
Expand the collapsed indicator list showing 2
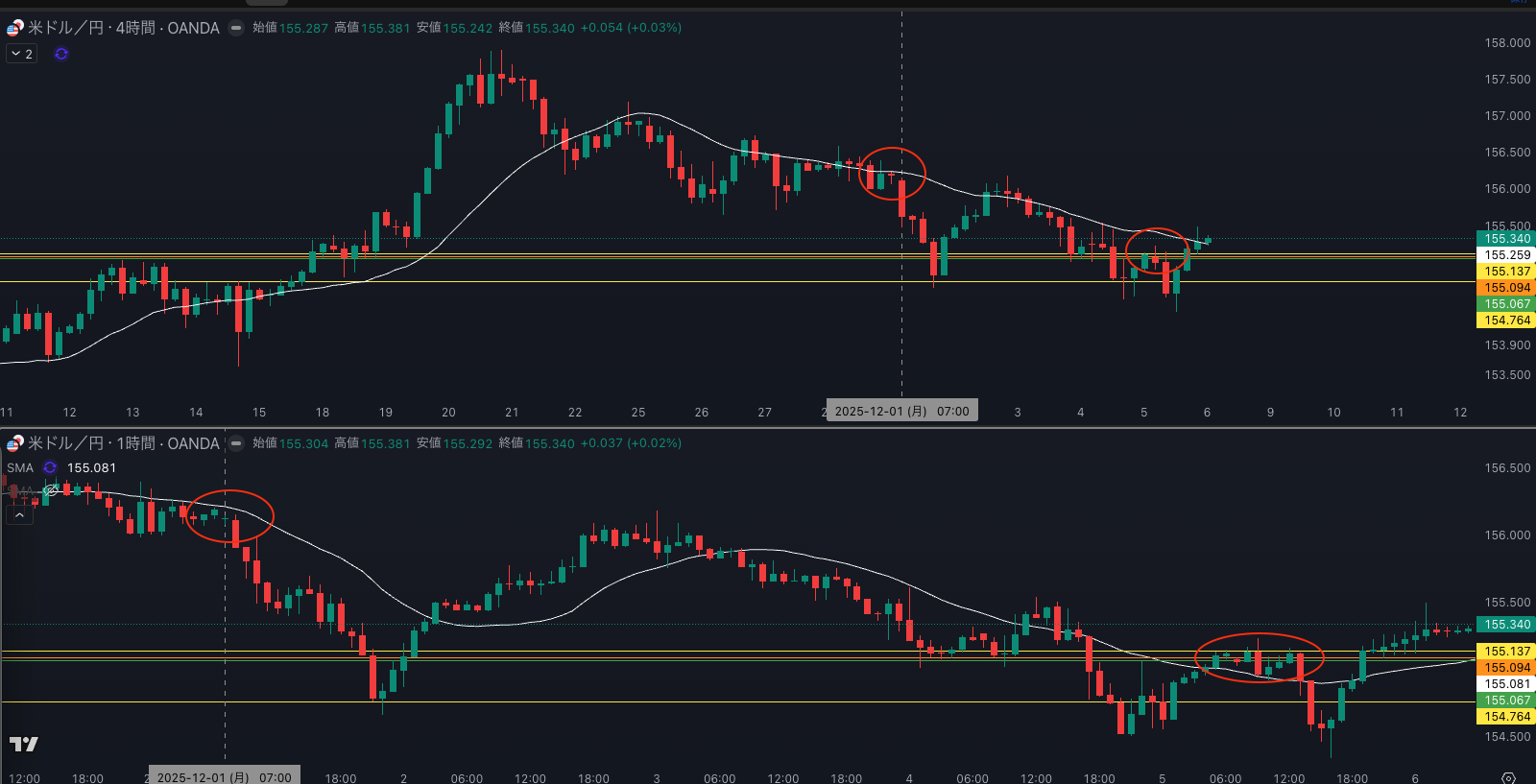coord(21,54)
